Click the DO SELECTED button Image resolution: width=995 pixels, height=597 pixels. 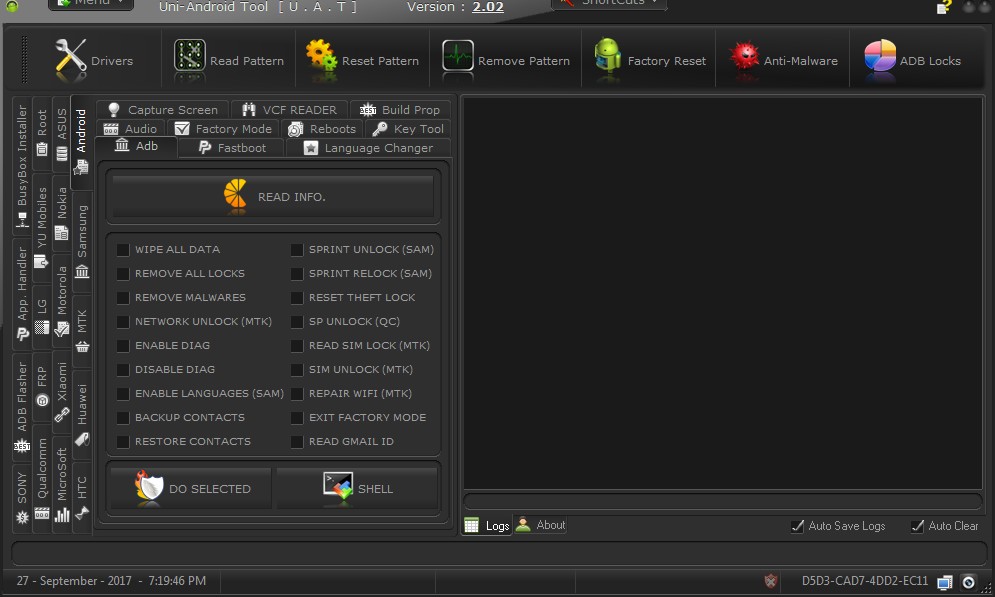[x=191, y=488]
